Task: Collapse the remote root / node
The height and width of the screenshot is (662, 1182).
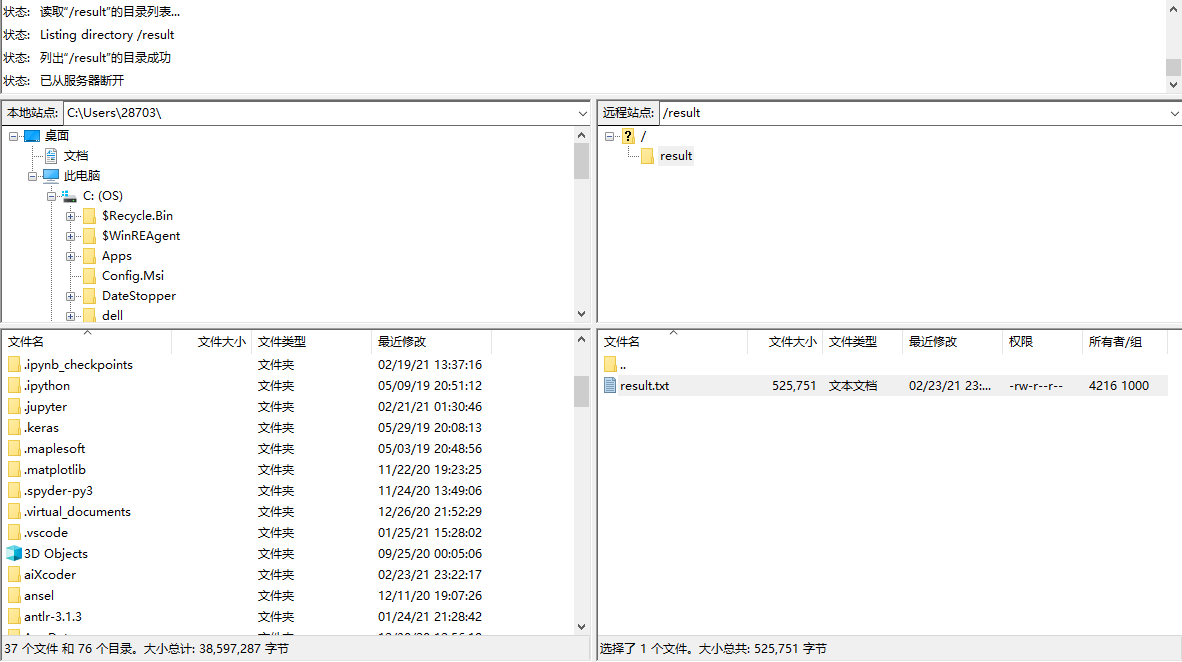Action: (x=609, y=136)
